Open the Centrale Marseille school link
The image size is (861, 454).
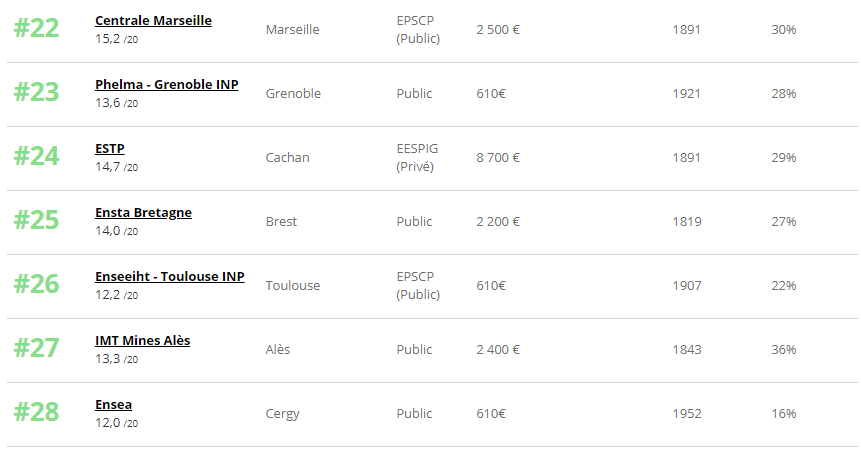[153, 20]
